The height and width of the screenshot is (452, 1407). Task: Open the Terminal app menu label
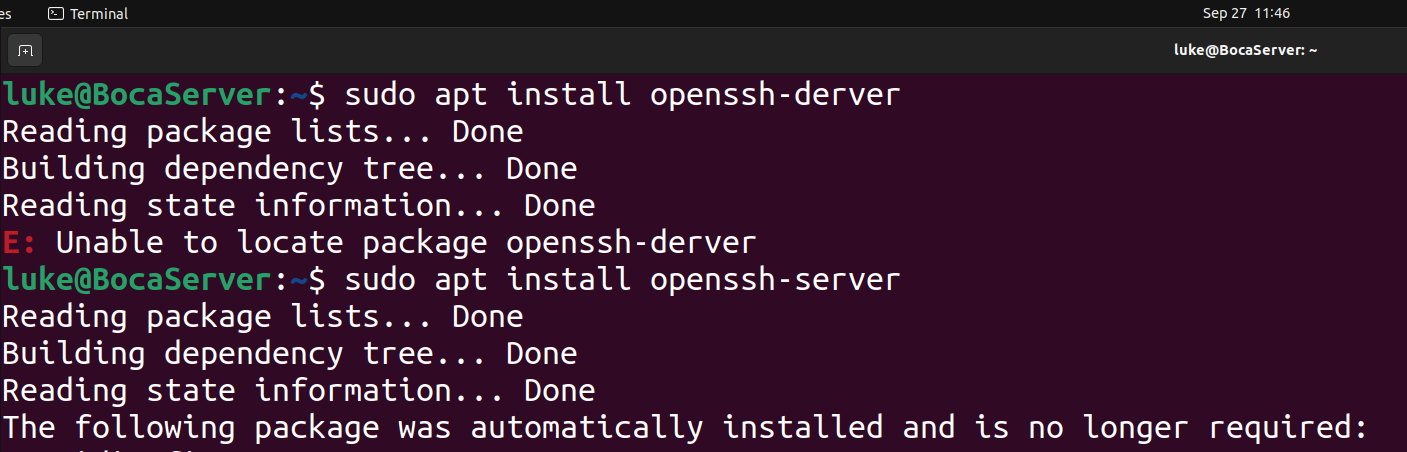[x=99, y=14]
